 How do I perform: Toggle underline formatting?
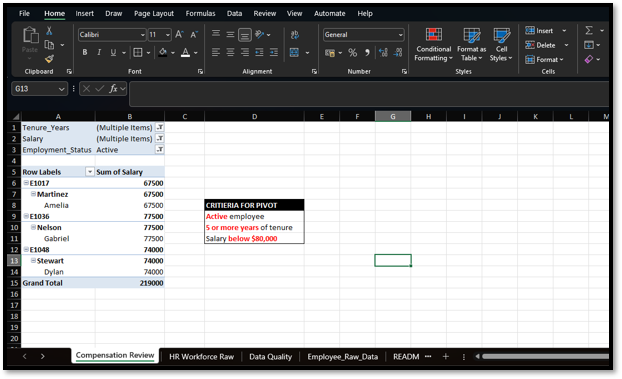pos(113,52)
